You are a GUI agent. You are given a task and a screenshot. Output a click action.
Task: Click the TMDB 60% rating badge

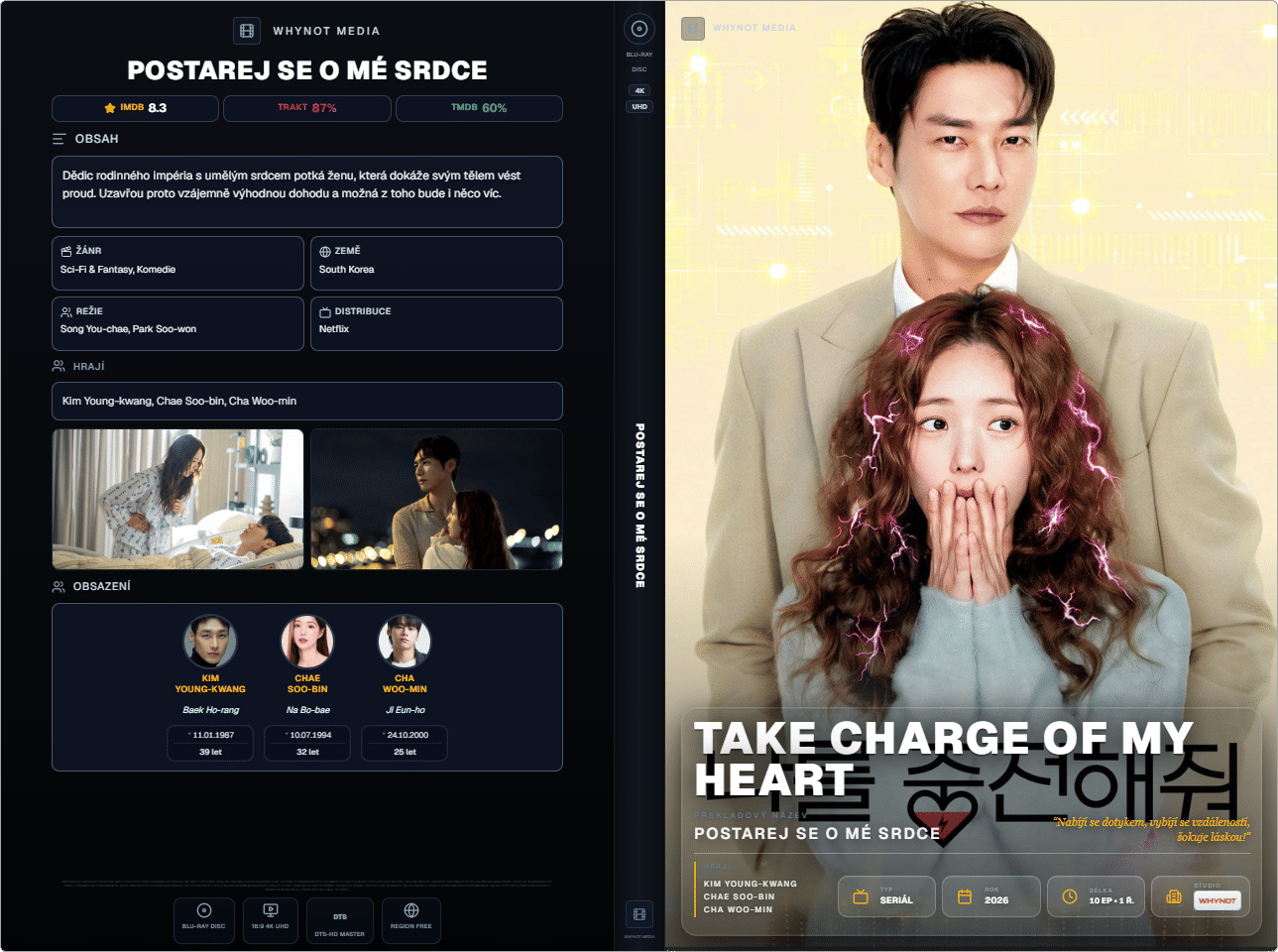click(479, 108)
